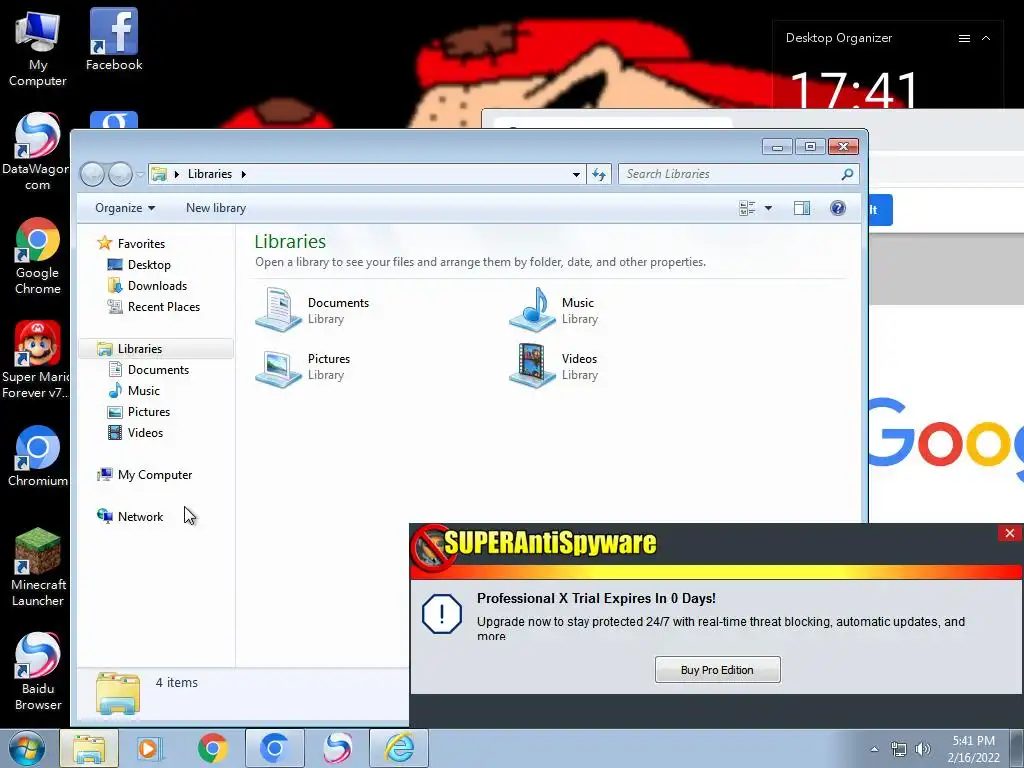Close the SUPERAntiSpyware popup

[x=1010, y=534]
